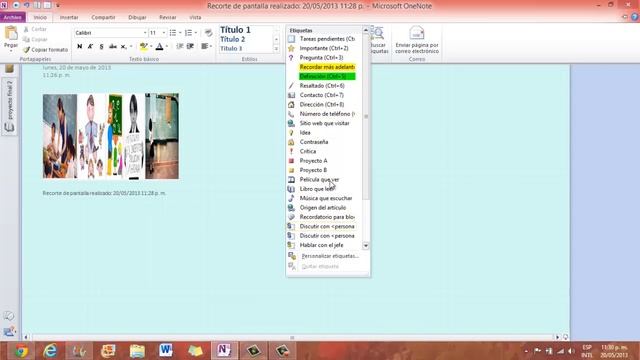Click the Pegar paste icon
This screenshot has width=640, height=360.
[11, 33]
